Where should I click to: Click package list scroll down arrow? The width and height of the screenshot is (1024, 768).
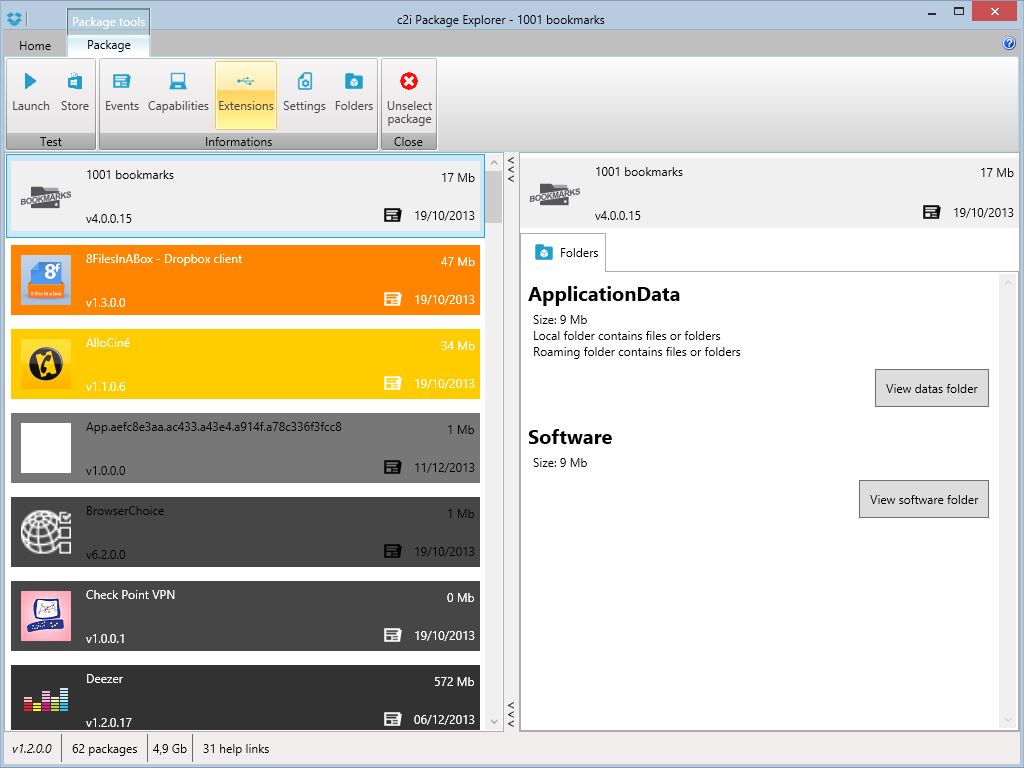click(494, 722)
